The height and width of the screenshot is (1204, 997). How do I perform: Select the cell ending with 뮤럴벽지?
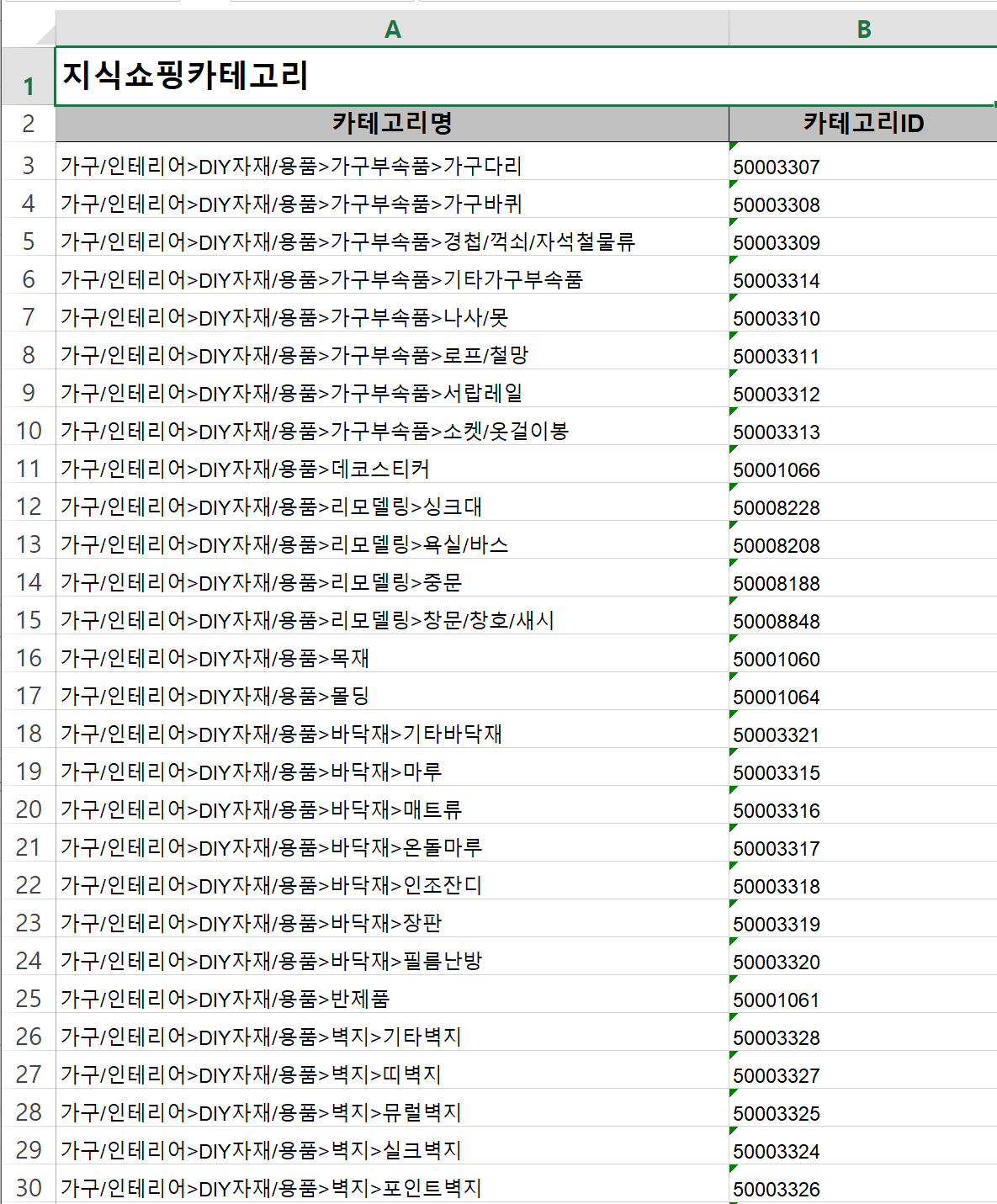pos(392,1108)
